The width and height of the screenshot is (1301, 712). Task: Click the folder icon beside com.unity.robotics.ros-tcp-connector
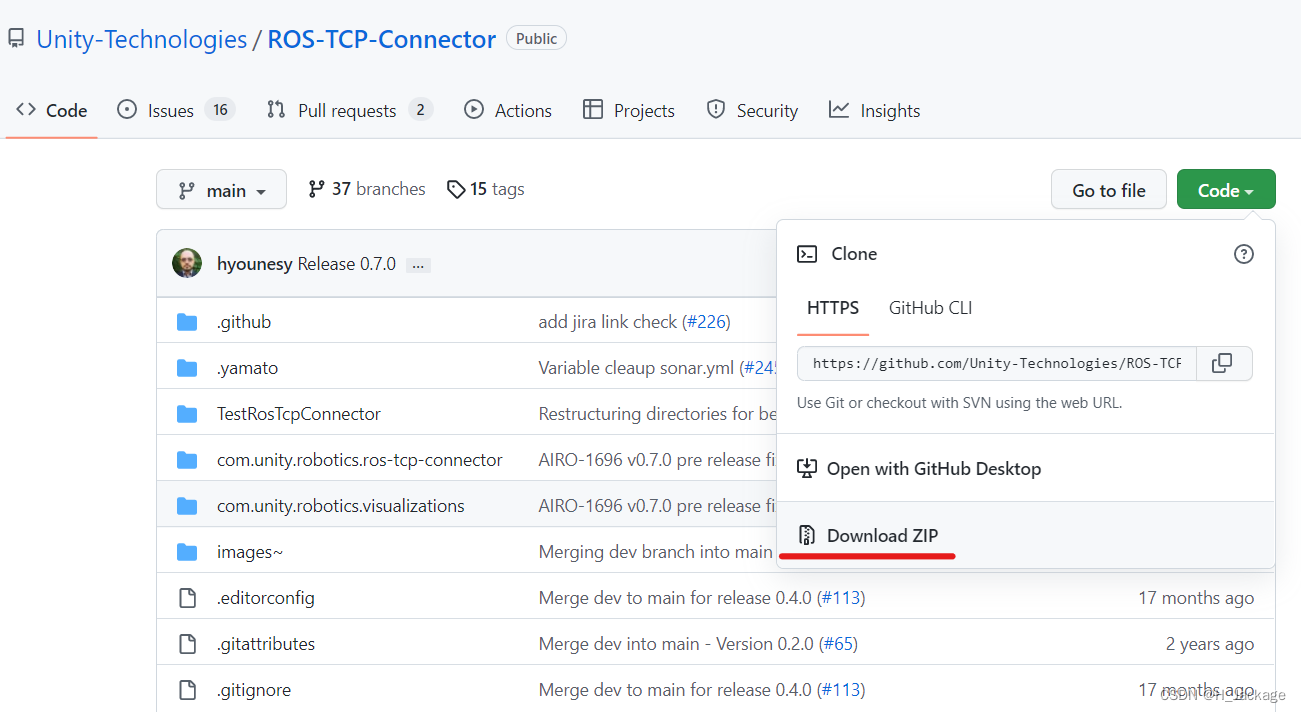pyautogui.click(x=187, y=460)
